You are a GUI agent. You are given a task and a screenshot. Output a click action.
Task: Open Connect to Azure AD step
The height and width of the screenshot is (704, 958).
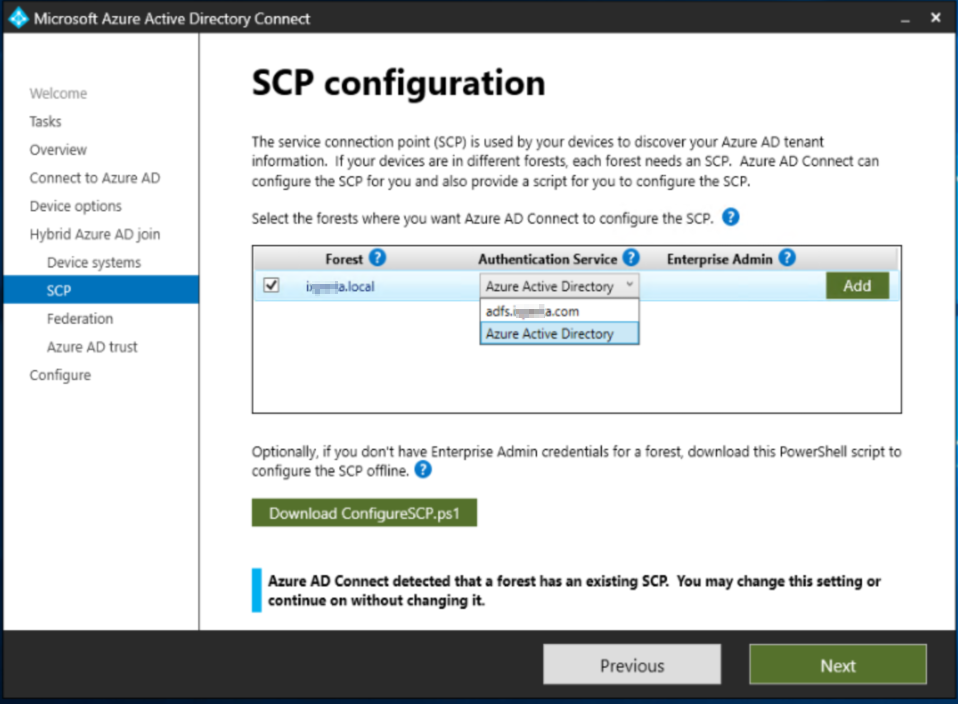pos(95,178)
